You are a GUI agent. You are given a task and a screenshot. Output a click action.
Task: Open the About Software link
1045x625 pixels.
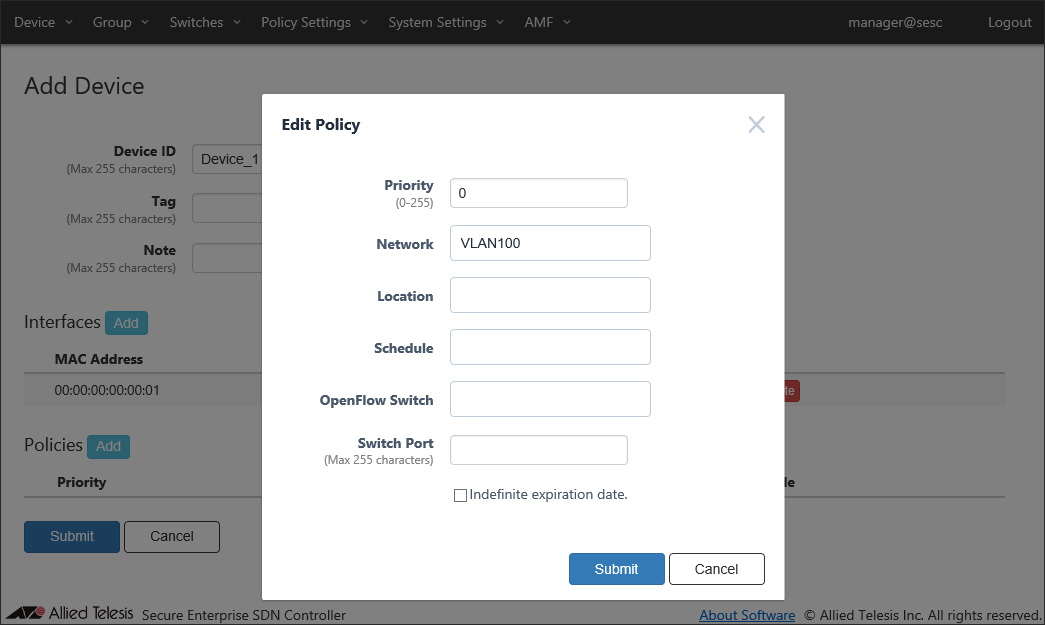[746, 615]
